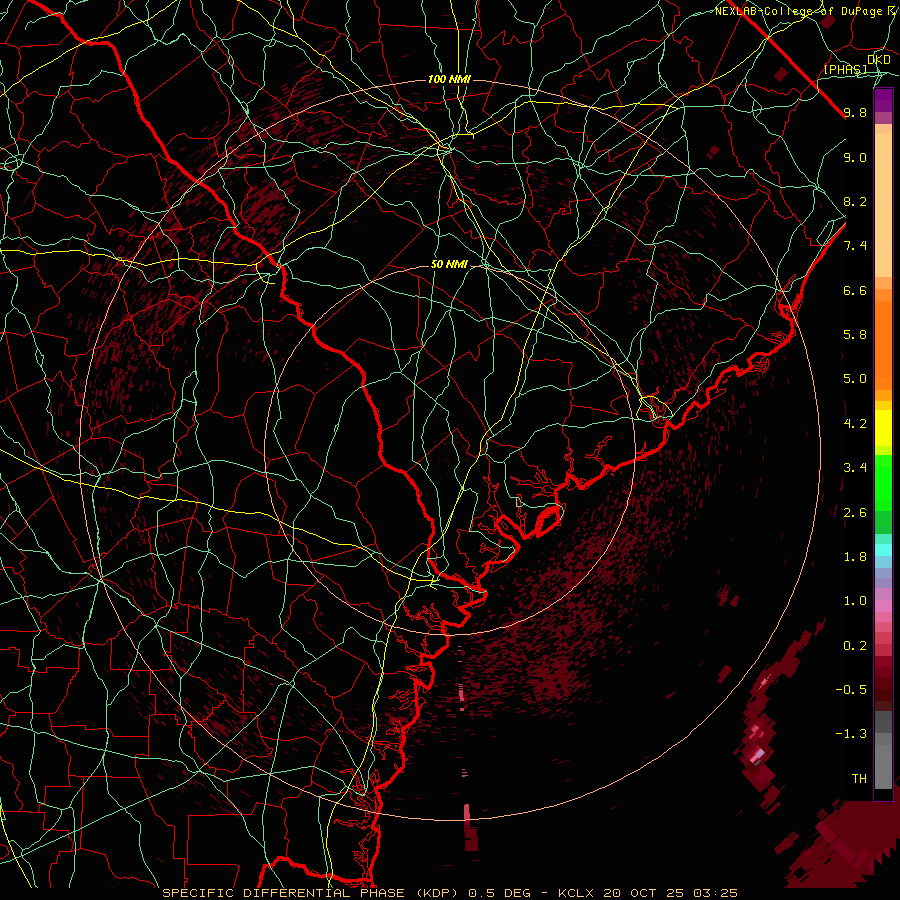
Task: Click the -1.3 value on the color scale
Action: point(851,734)
